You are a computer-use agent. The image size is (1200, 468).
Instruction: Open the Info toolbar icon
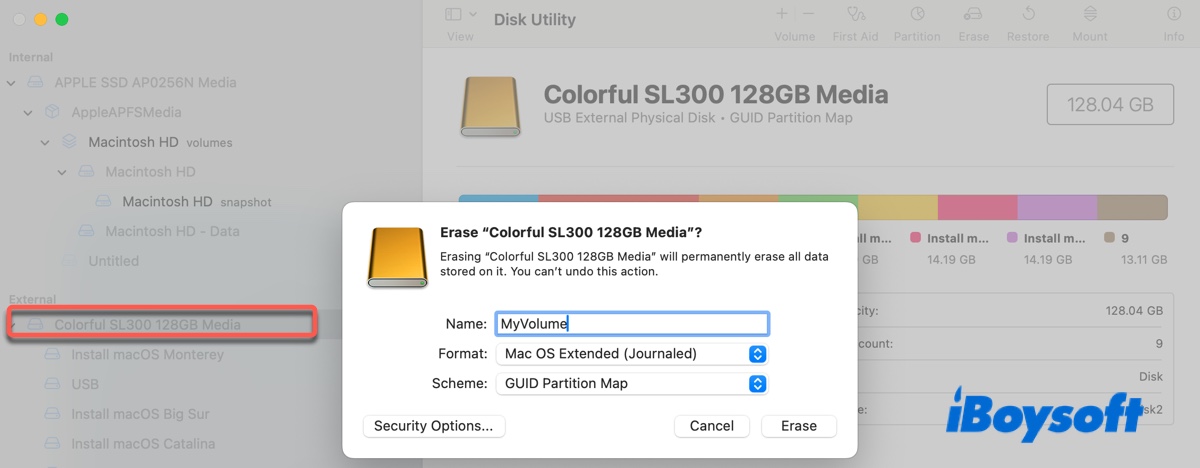(1174, 15)
